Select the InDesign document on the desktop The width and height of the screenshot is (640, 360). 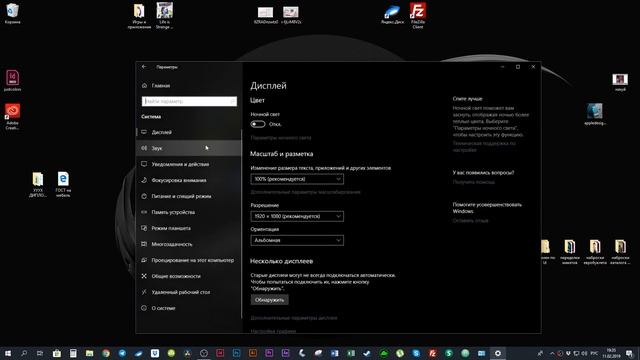tap(12, 80)
